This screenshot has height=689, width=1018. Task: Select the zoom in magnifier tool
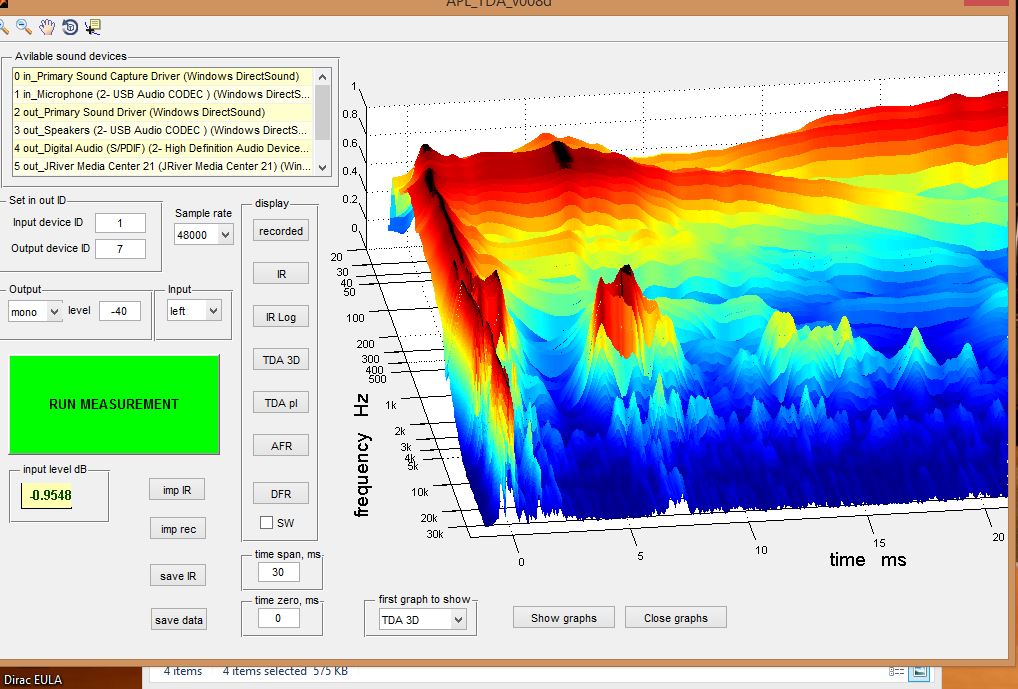[4, 27]
